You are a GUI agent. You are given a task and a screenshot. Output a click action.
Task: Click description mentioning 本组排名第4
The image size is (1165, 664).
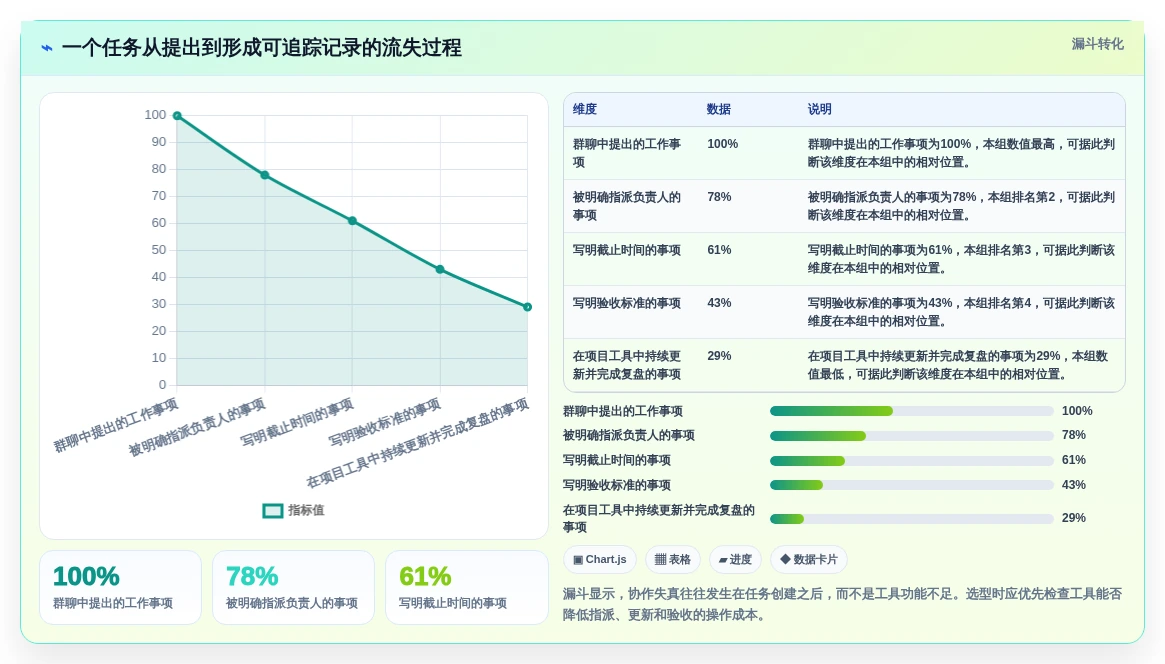(961, 312)
